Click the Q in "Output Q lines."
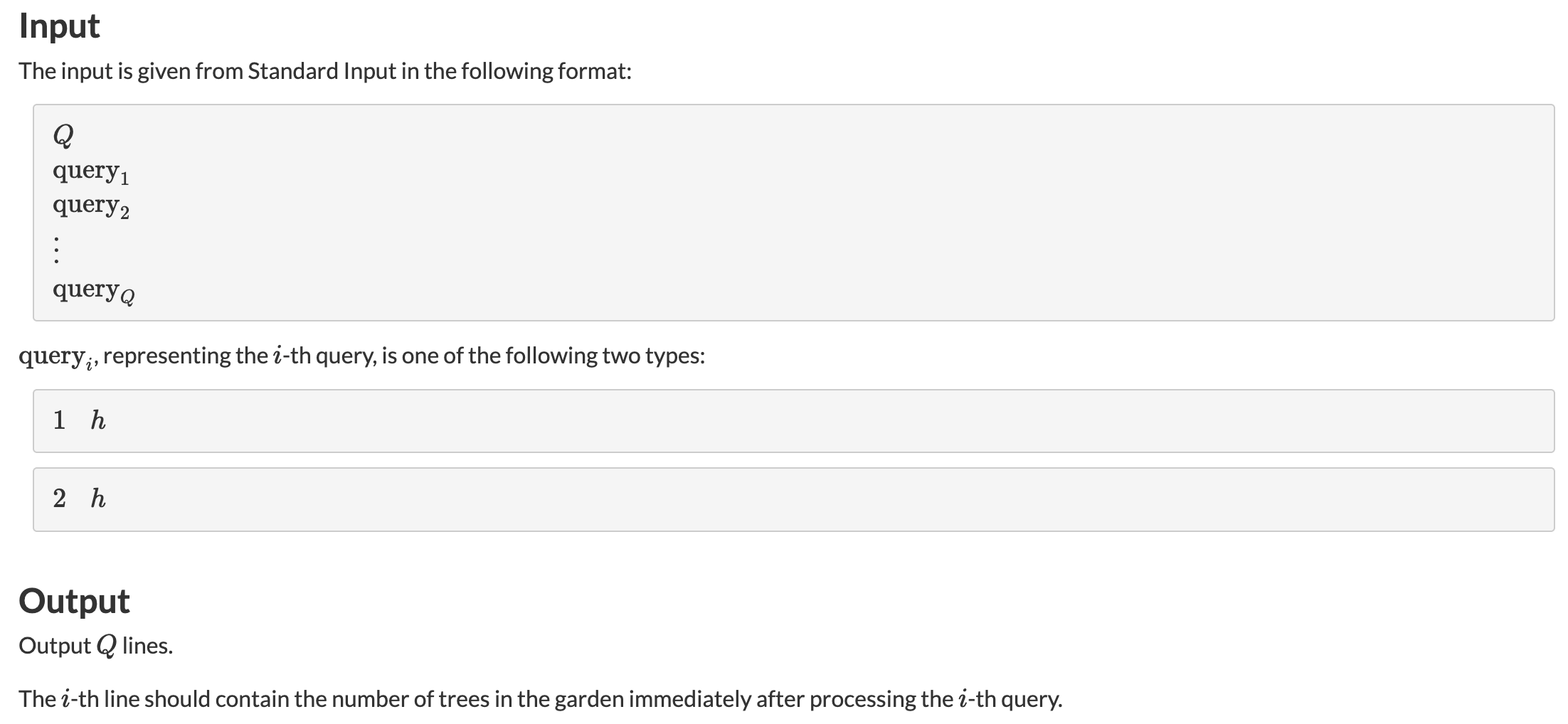 coord(105,646)
